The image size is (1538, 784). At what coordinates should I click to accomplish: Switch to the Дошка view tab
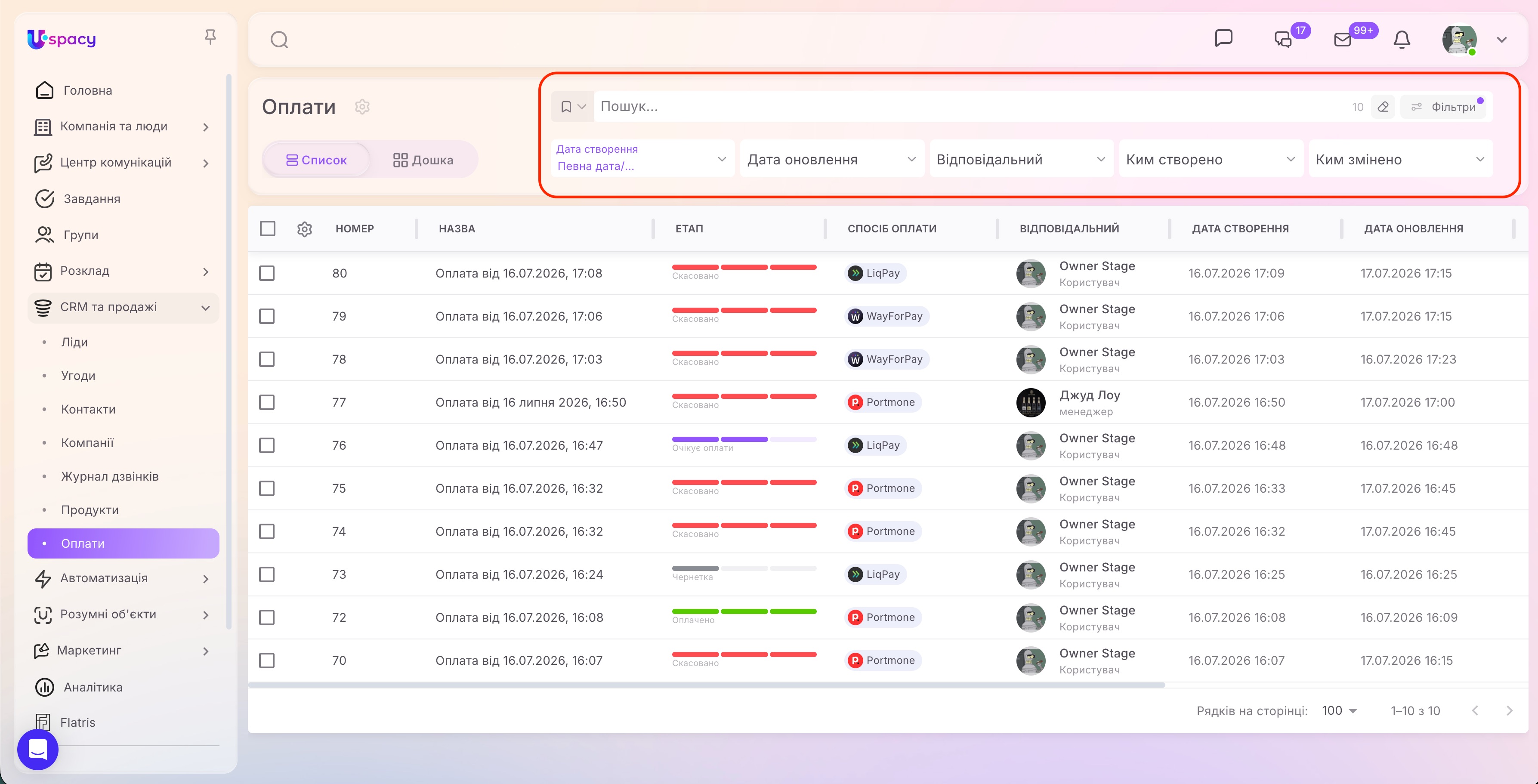[423, 160]
